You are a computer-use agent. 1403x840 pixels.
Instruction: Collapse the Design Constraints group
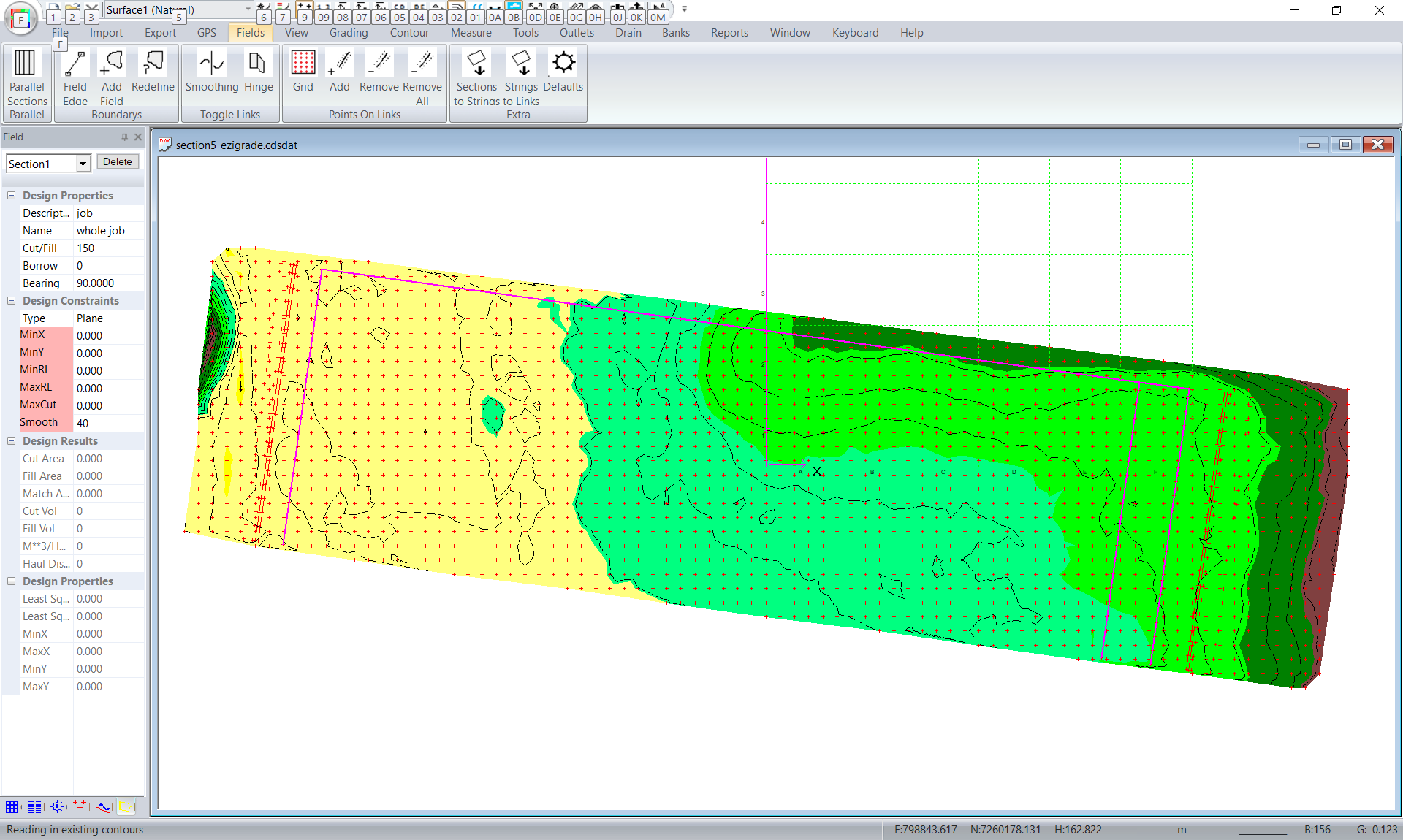click(x=12, y=301)
